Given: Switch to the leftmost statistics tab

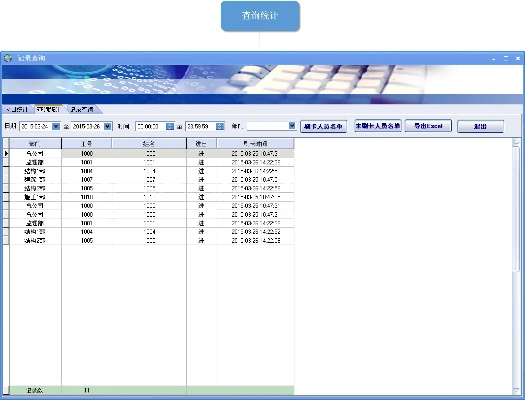Looking at the screenshot, I should click(x=17, y=109).
